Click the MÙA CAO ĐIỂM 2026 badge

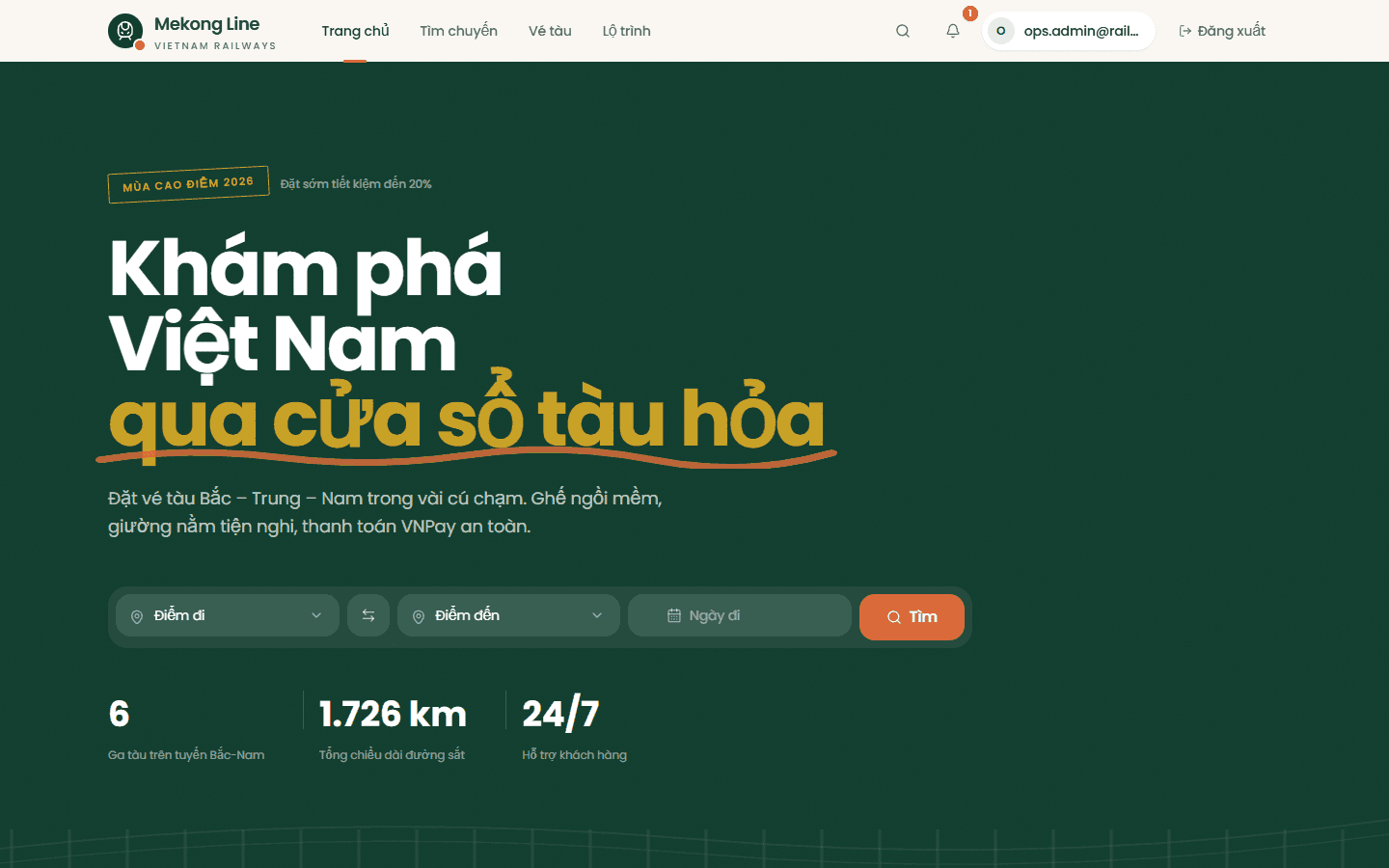(188, 184)
